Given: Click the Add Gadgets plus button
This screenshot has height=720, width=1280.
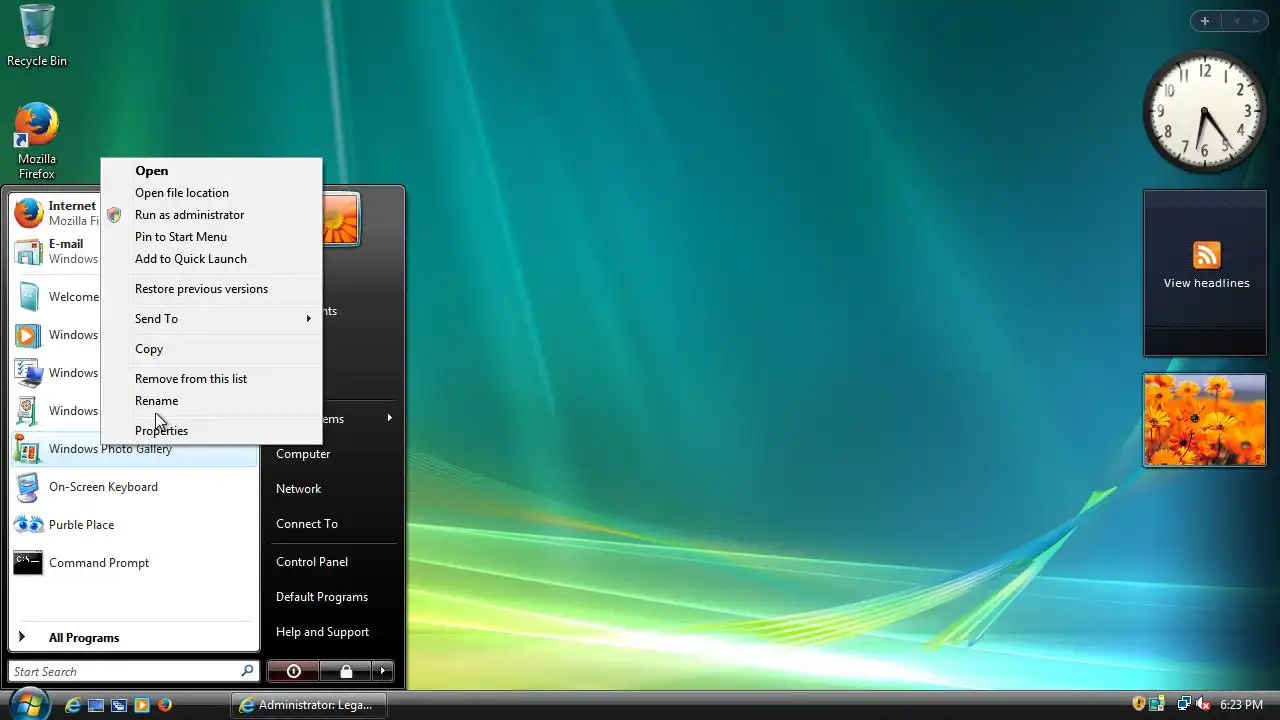Looking at the screenshot, I should tap(1205, 21).
